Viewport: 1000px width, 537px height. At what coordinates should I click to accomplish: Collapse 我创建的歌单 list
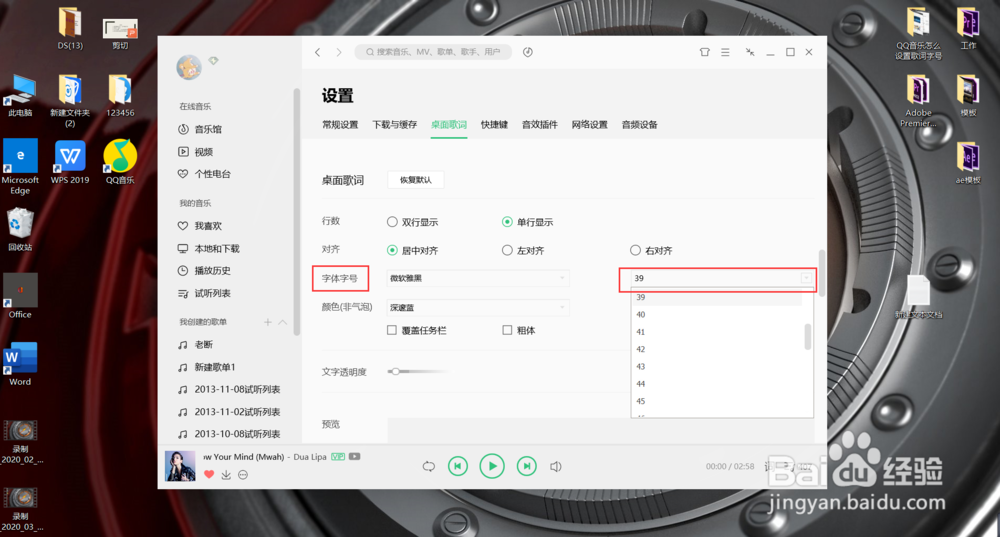(283, 322)
